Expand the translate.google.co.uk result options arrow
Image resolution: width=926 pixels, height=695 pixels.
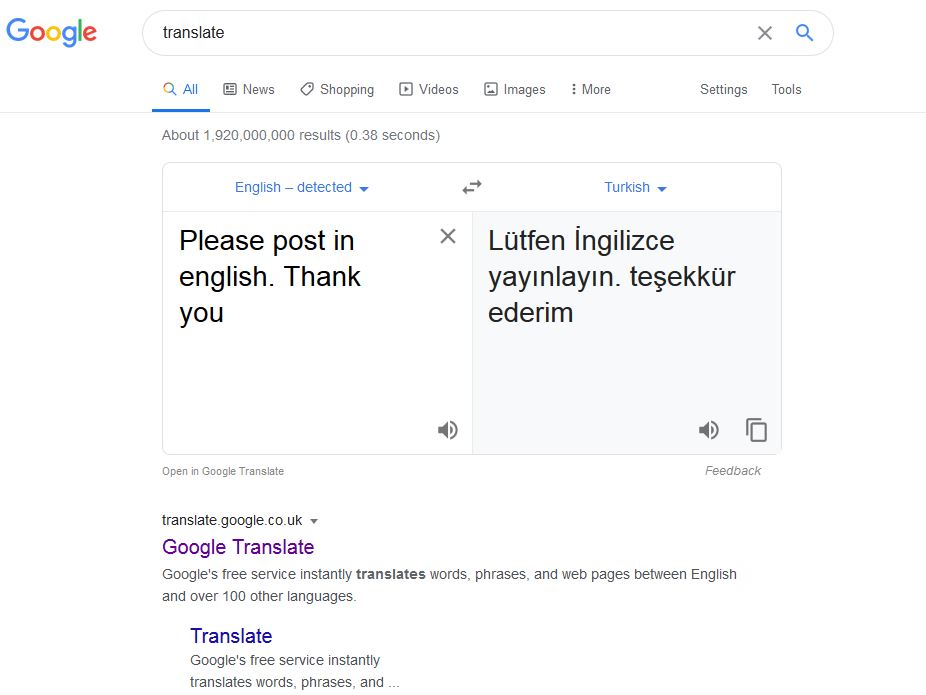(314, 521)
